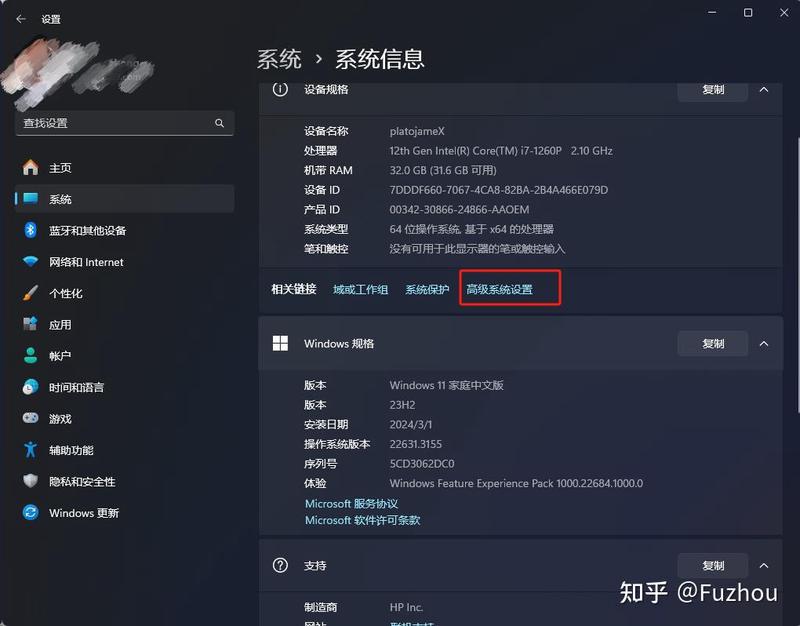This screenshot has width=800, height=626.
Task: Open the 域或工作组 link
Action: tap(360, 289)
